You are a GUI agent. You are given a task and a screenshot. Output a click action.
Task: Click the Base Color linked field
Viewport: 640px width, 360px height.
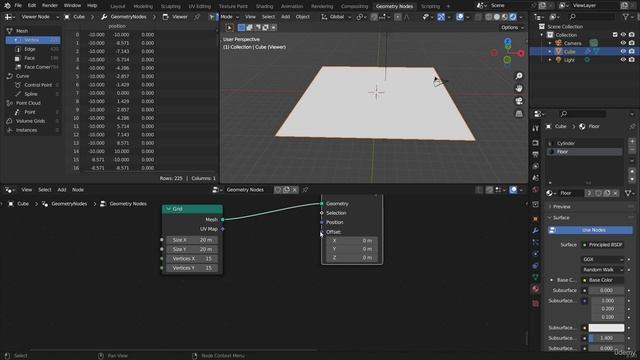coord(602,280)
